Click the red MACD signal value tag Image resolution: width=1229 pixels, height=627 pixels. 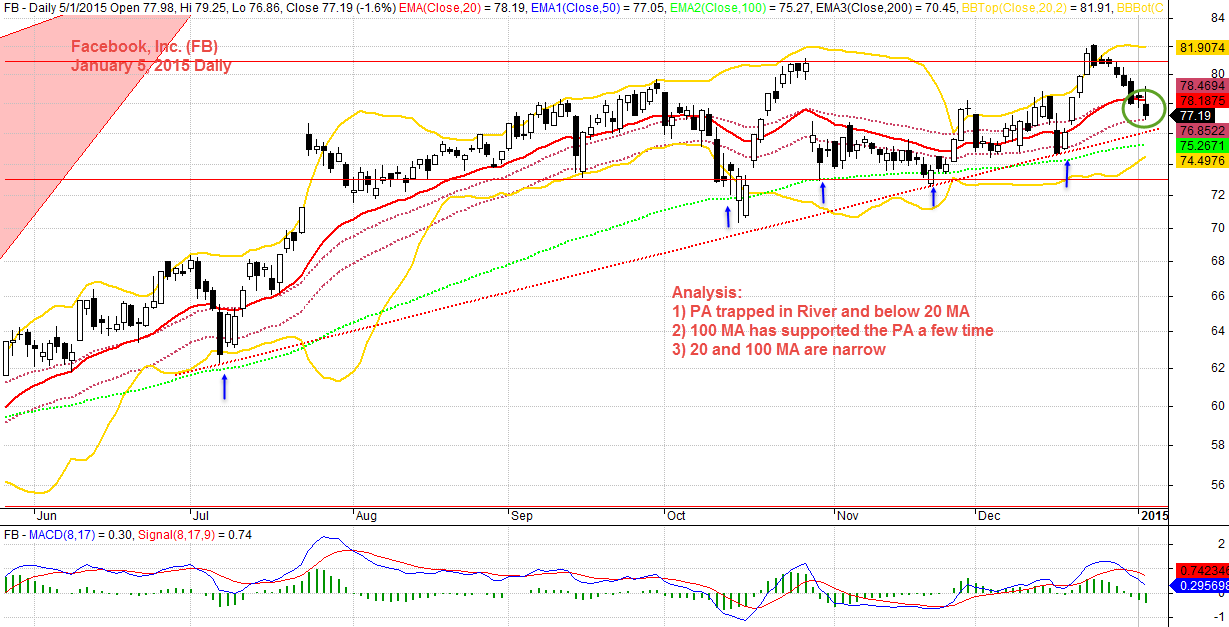(1202, 569)
